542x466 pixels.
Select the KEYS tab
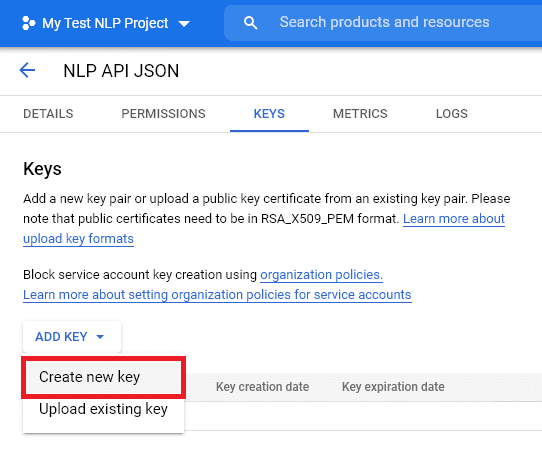click(269, 114)
